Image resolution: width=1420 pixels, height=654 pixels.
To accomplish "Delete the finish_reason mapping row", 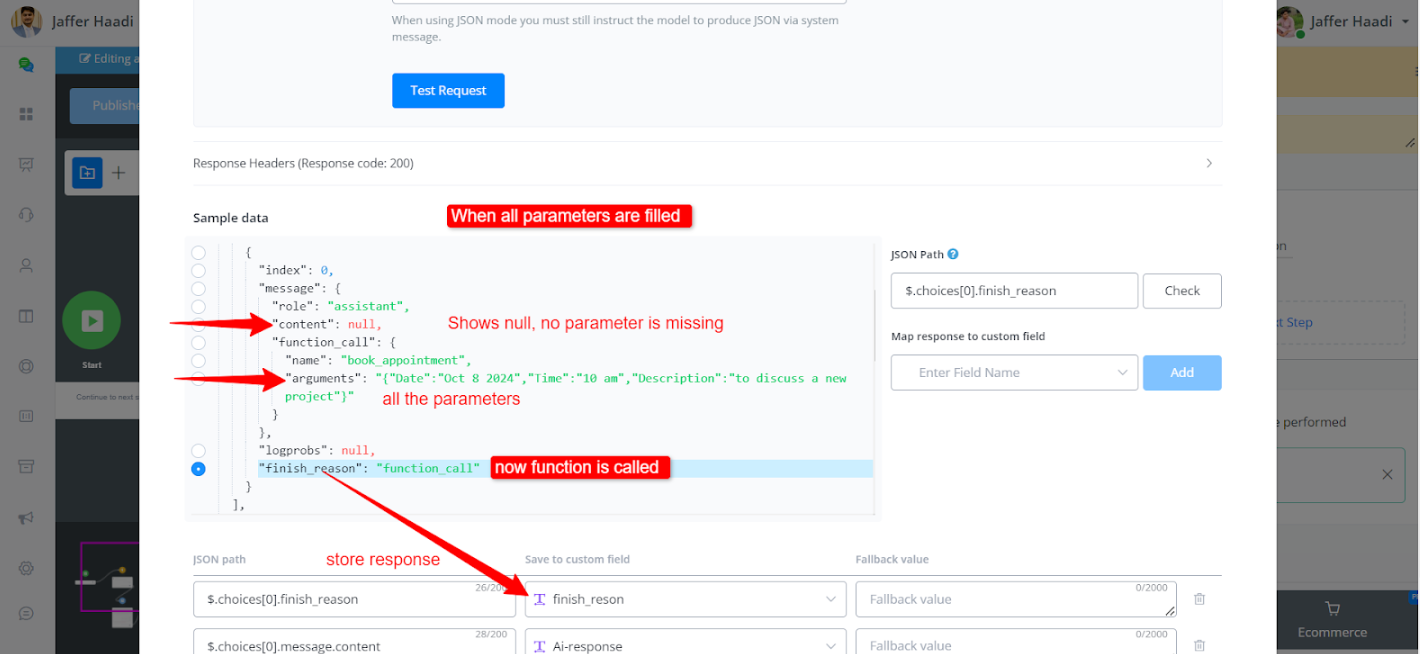I will click(x=1199, y=599).
